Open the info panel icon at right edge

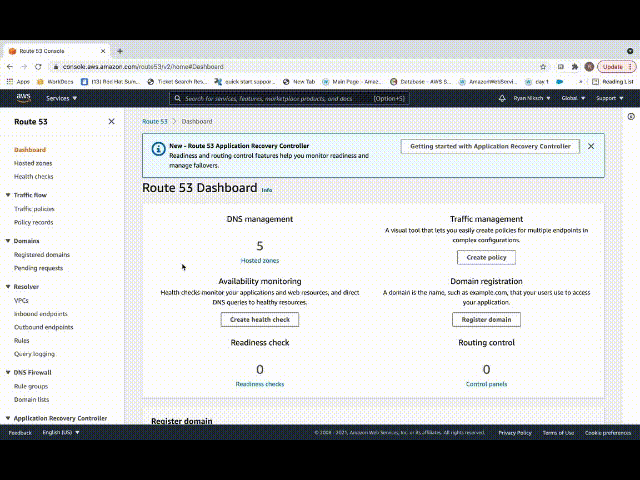tap(631, 117)
